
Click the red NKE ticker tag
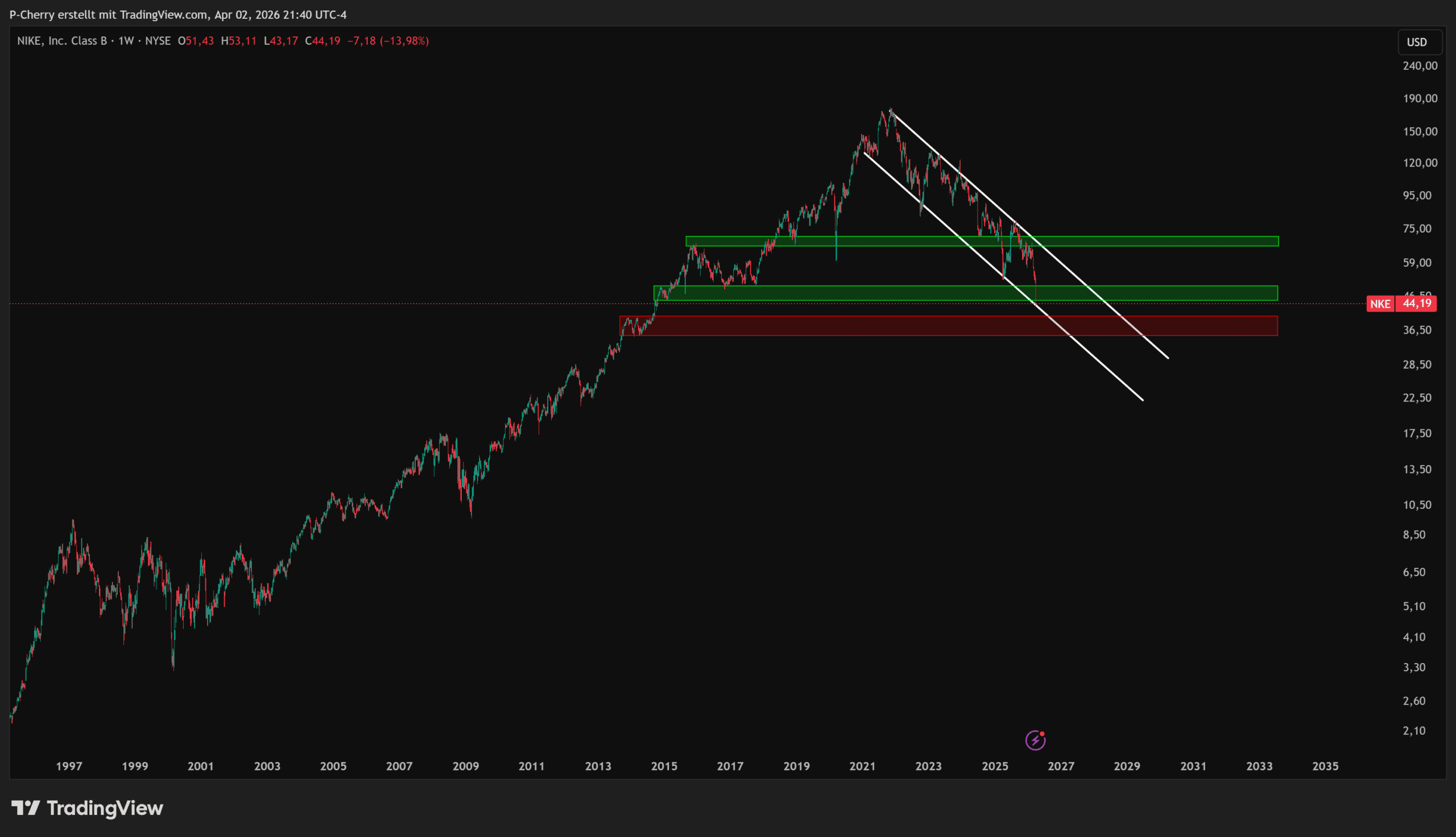pos(1380,304)
